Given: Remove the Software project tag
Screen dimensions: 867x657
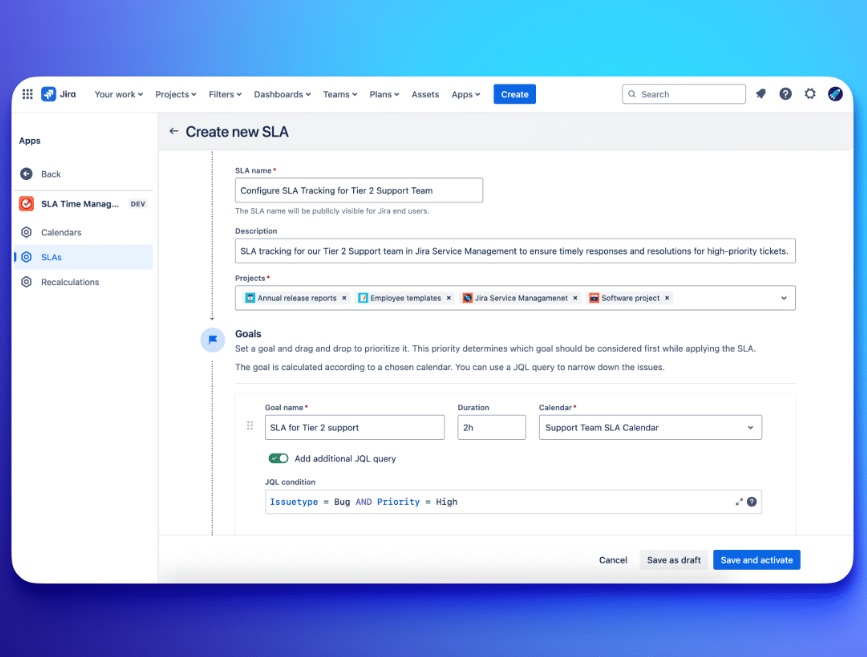Looking at the screenshot, I should [666, 297].
